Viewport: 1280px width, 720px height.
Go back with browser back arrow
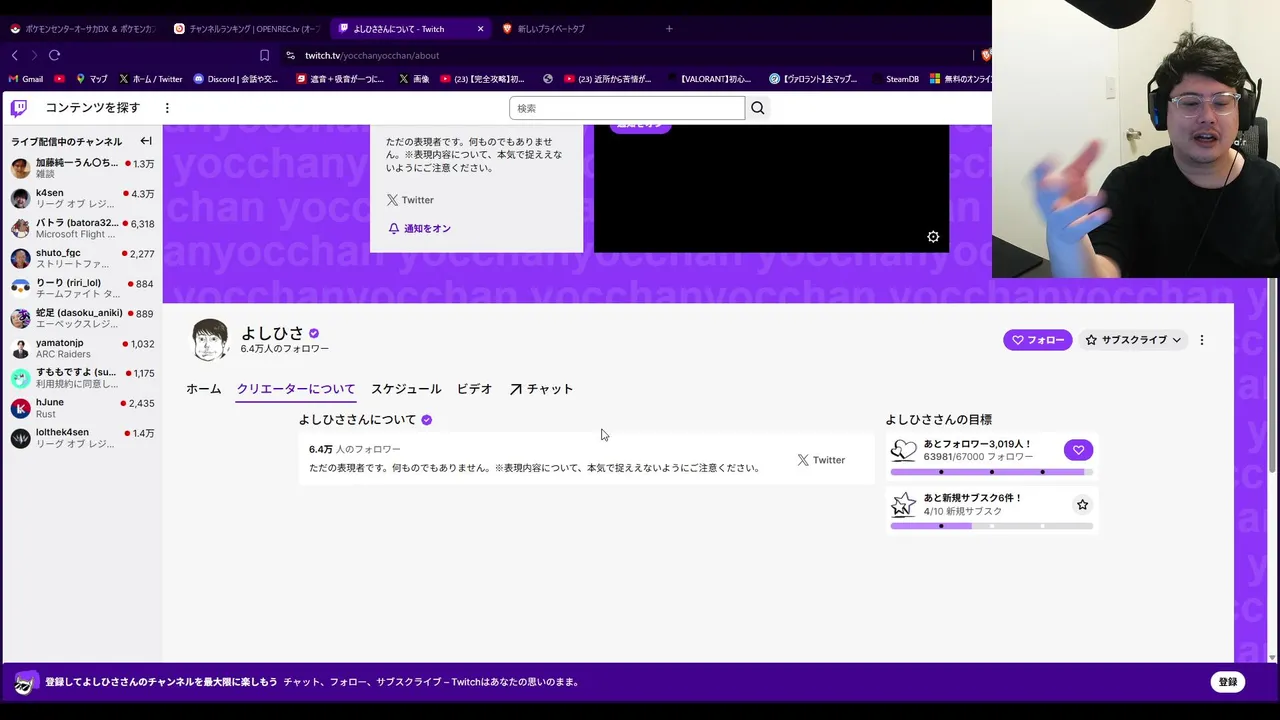tap(15, 55)
